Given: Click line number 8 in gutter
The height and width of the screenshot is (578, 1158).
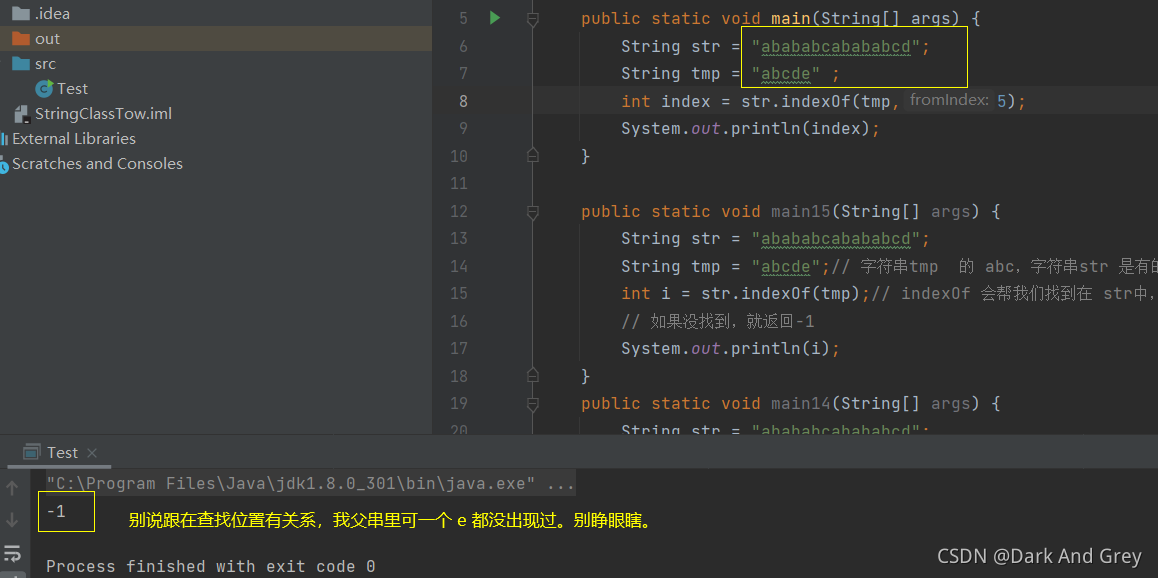Looking at the screenshot, I should 463,101.
